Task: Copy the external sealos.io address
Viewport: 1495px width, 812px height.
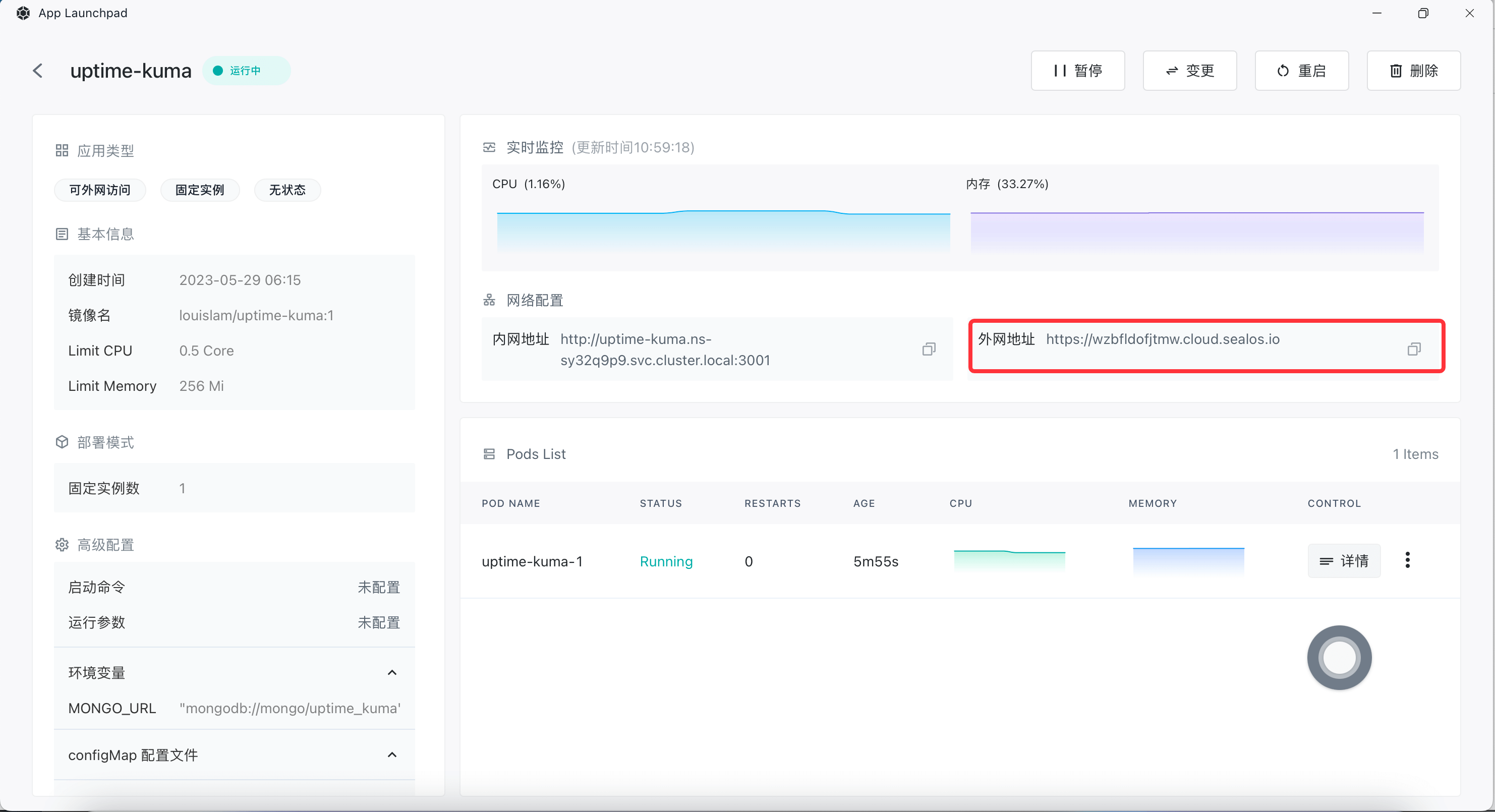Action: point(1414,349)
